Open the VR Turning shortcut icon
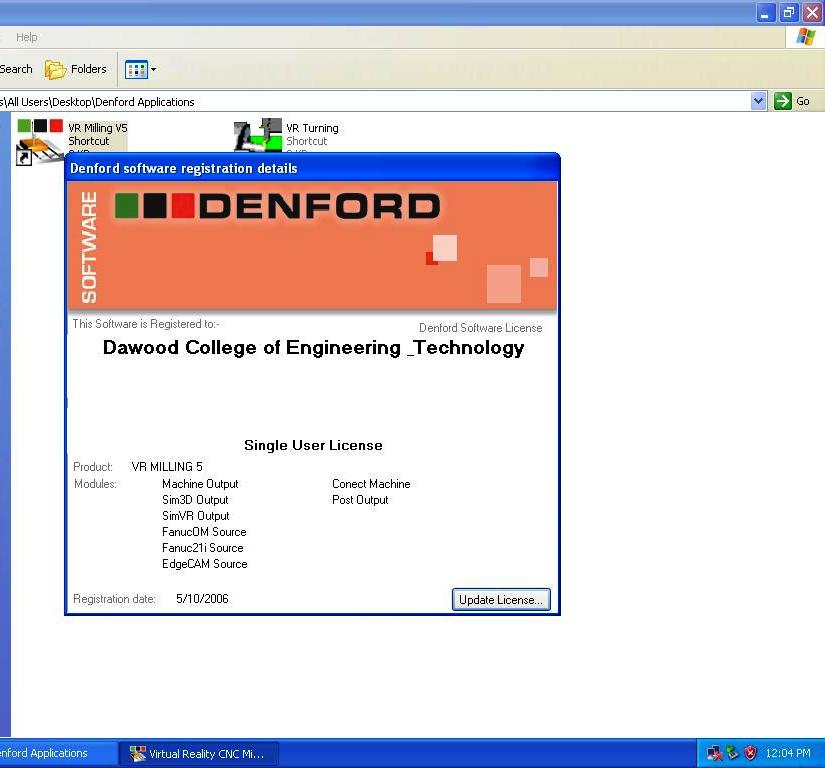 (258, 135)
